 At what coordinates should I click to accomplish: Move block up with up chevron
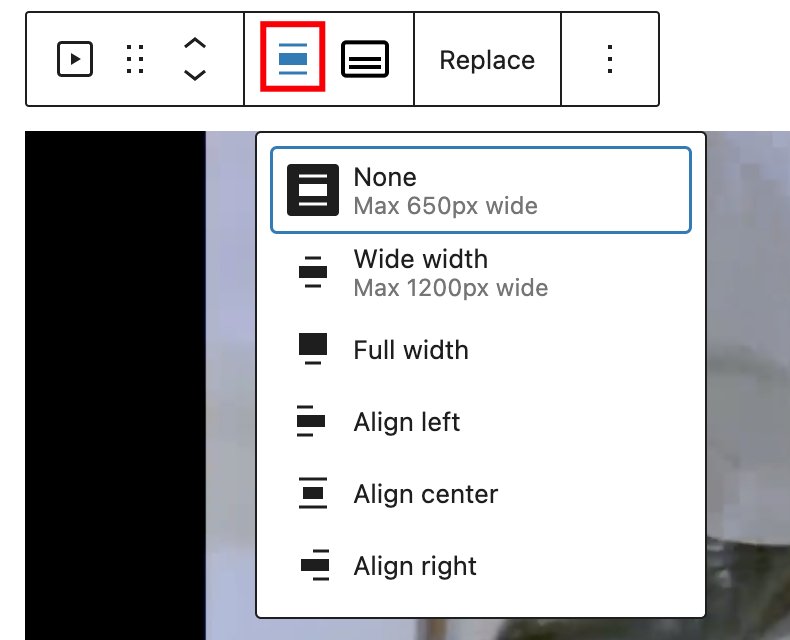coord(195,43)
